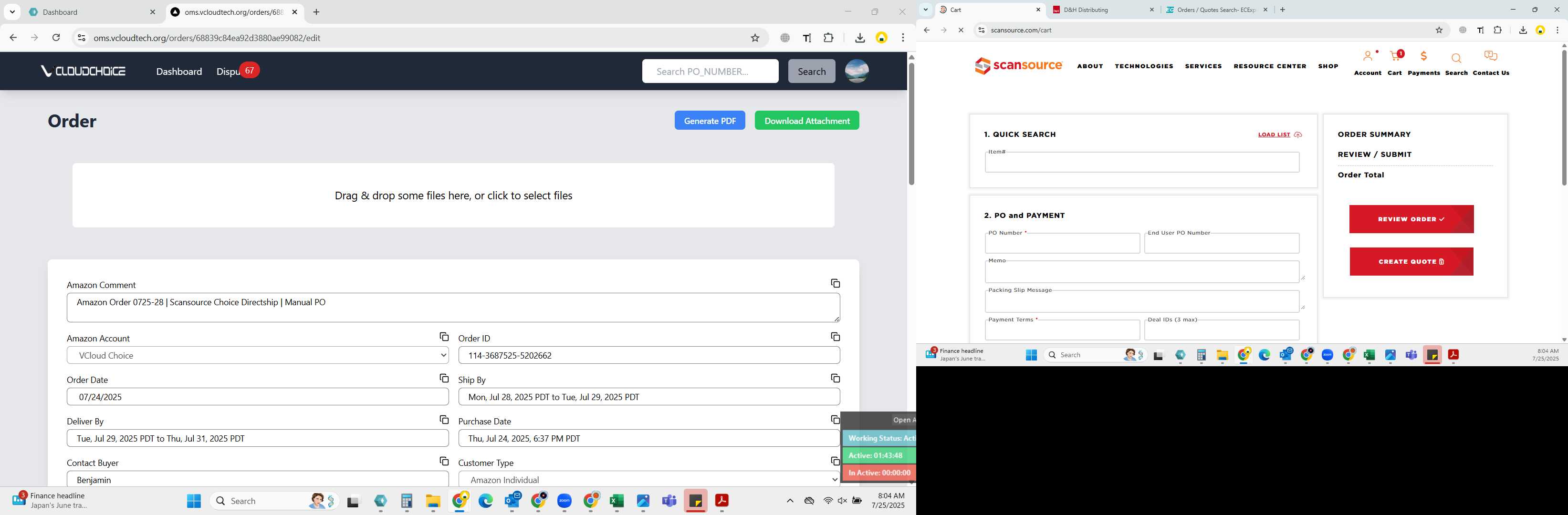Copy the Order Date field value
Screen dimensions: 1568x515
[x=444, y=378]
